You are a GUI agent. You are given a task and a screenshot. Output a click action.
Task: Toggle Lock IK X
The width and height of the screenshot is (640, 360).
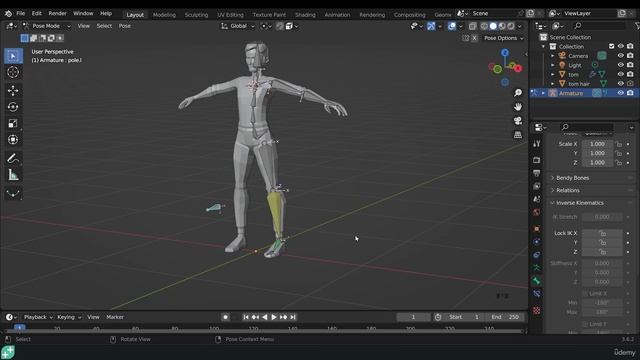pos(602,233)
